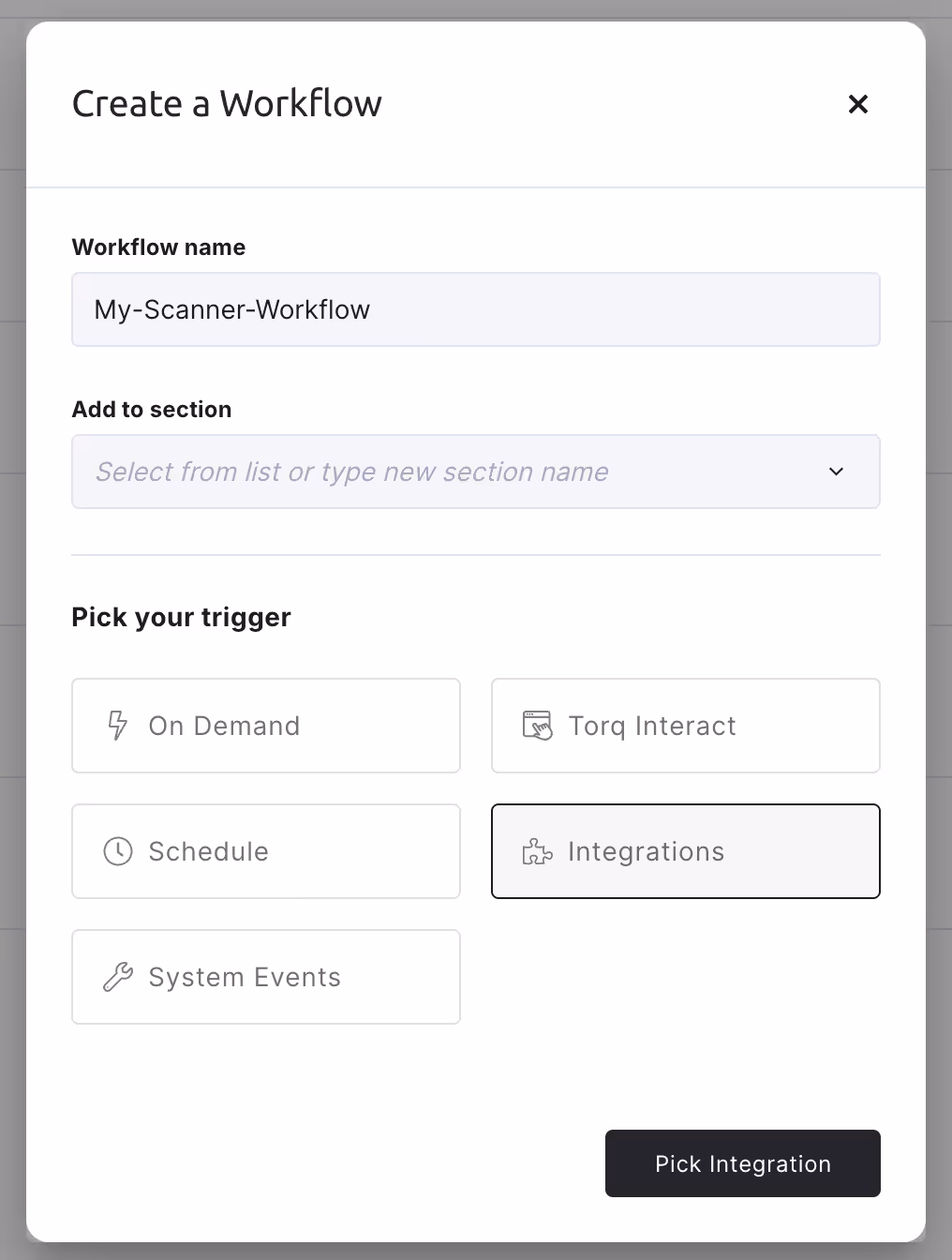This screenshot has width=952, height=1260.
Task: Click the lightning bolt On Demand icon
Action: (x=117, y=726)
